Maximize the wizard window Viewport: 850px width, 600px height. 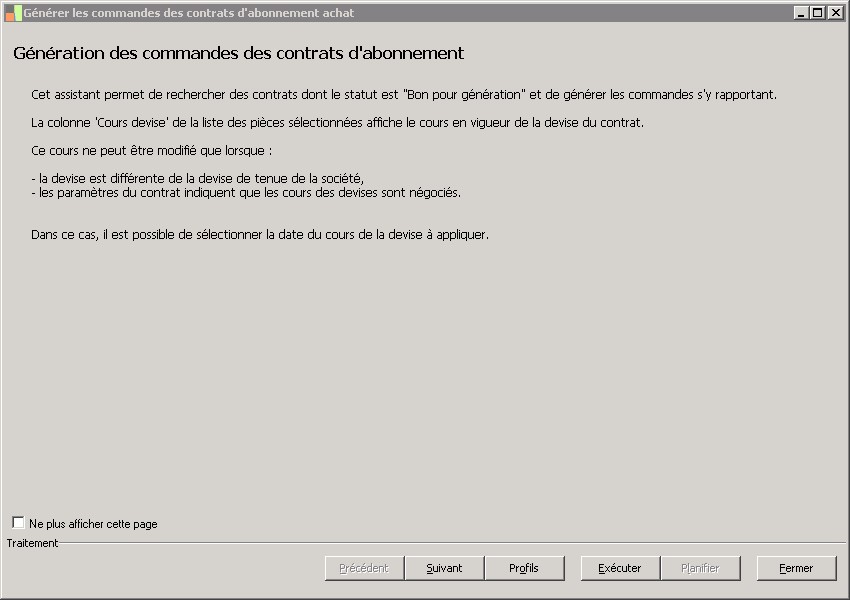point(818,13)
